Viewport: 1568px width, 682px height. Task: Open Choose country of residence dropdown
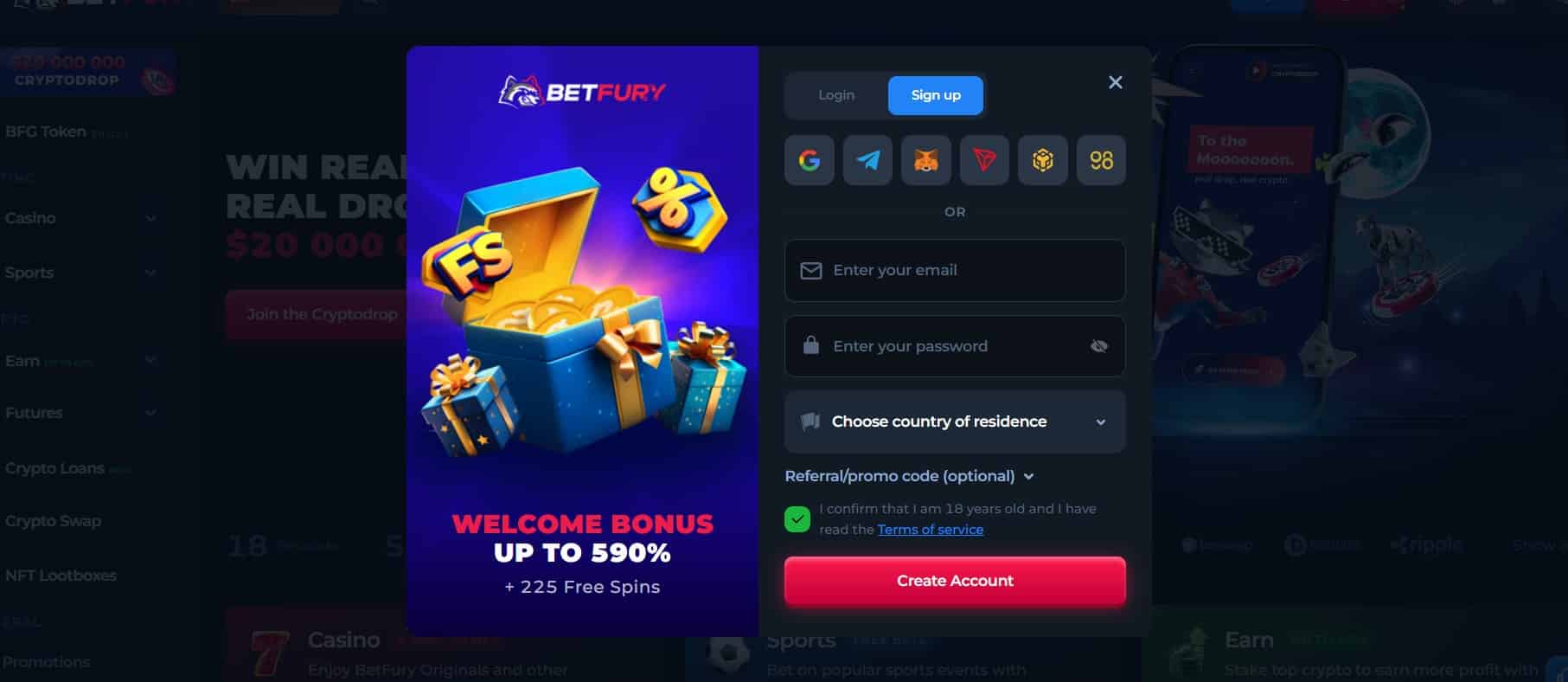coord(955,421)
